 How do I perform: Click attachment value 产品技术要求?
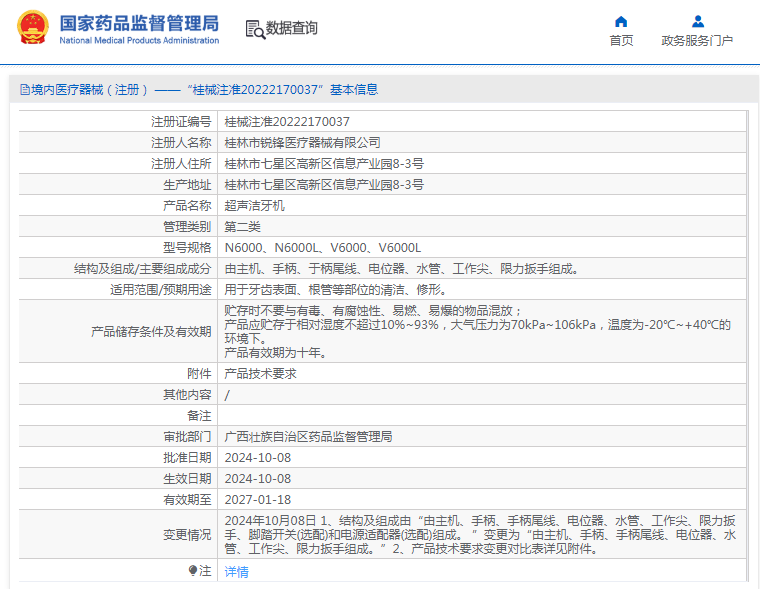pos(260,374)
